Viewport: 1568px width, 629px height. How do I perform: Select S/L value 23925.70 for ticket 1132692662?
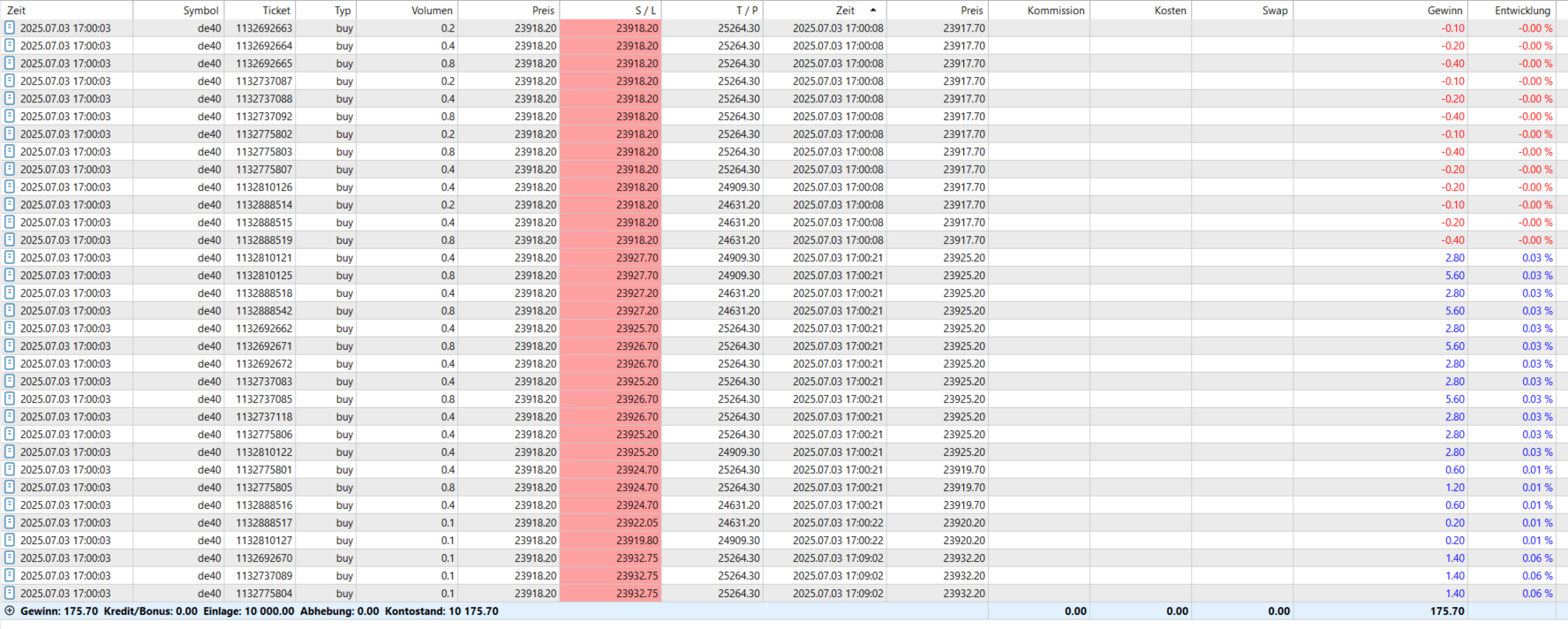point(637,329)
